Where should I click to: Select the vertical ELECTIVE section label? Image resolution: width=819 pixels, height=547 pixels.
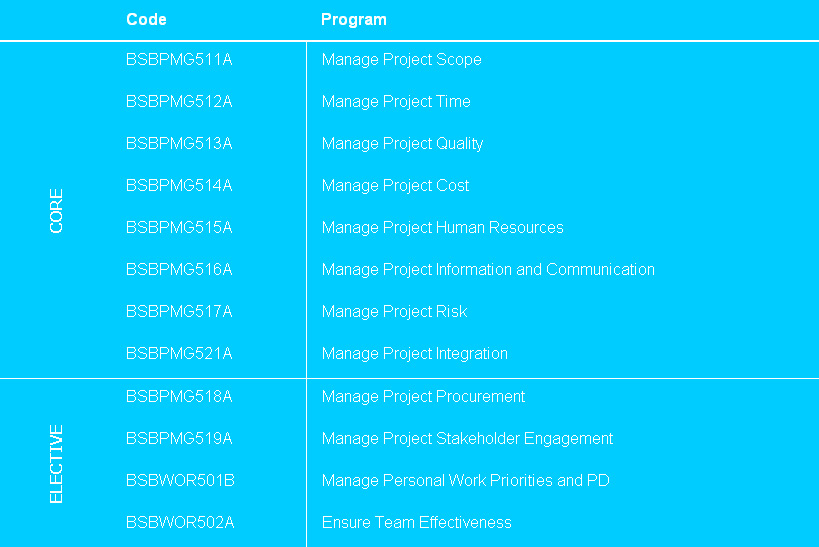tap(56, 464)
